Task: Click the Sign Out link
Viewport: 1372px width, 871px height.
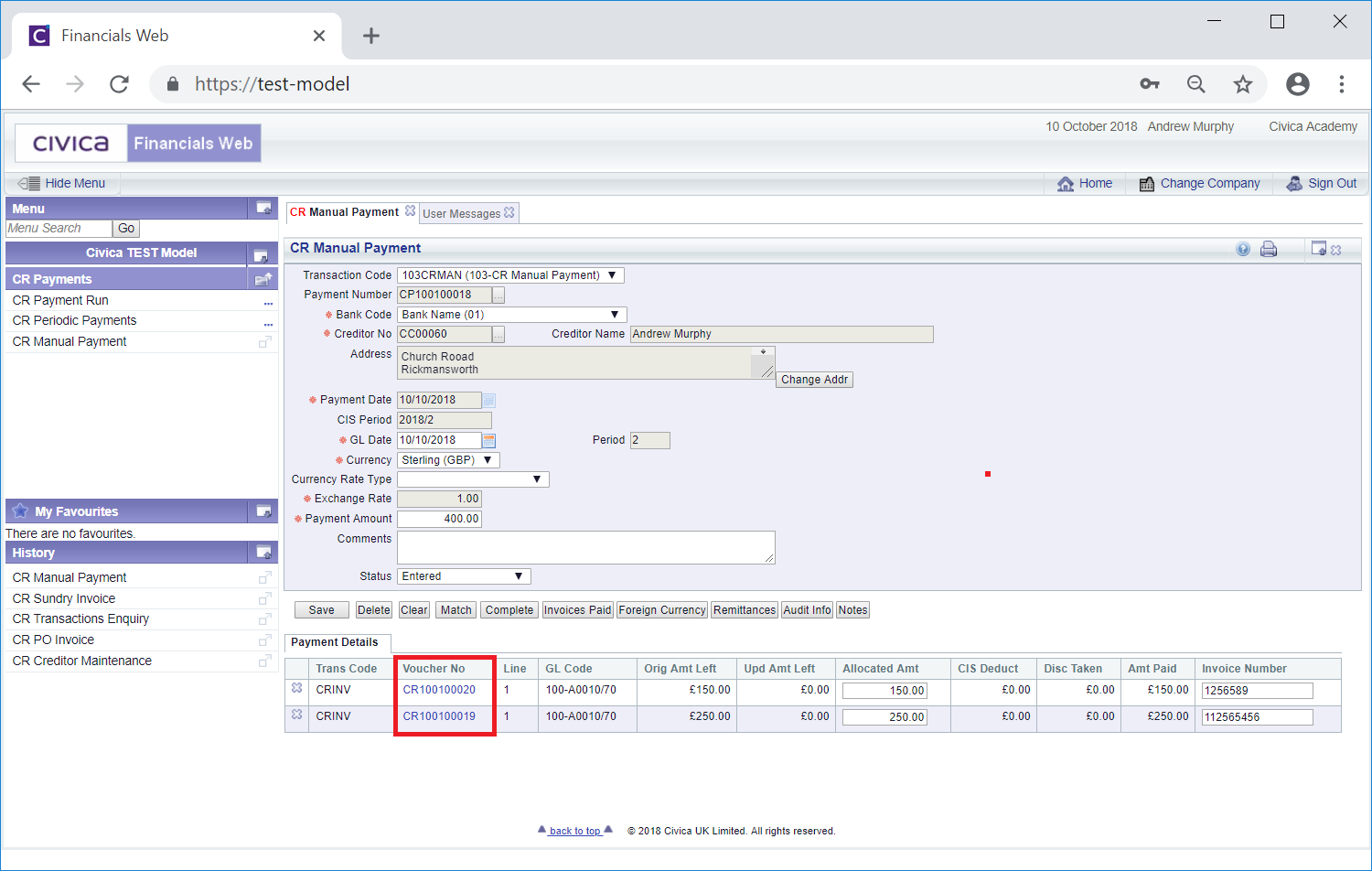Action: point(1322,183)
